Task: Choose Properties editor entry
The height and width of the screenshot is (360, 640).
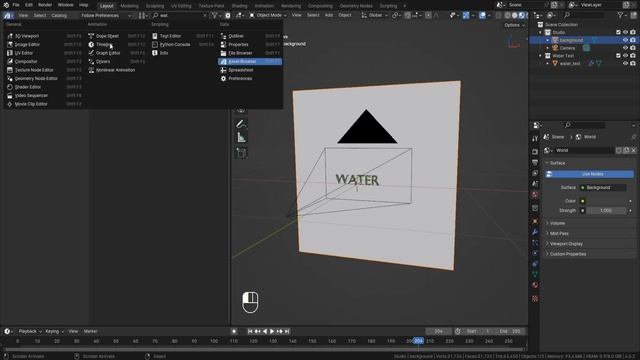Action: coord(250,44)
